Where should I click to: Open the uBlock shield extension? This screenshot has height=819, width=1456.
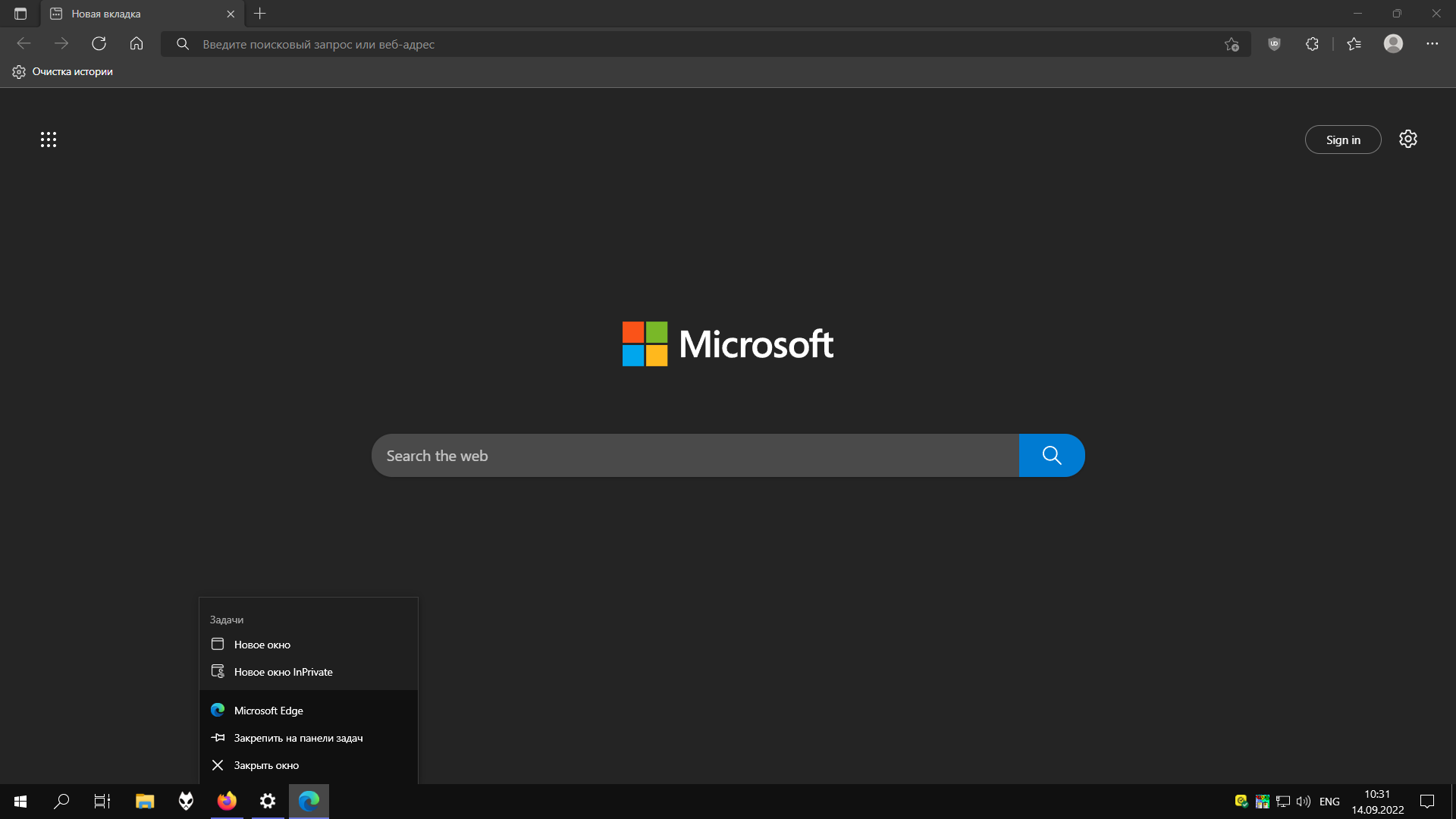(1274, 44)
